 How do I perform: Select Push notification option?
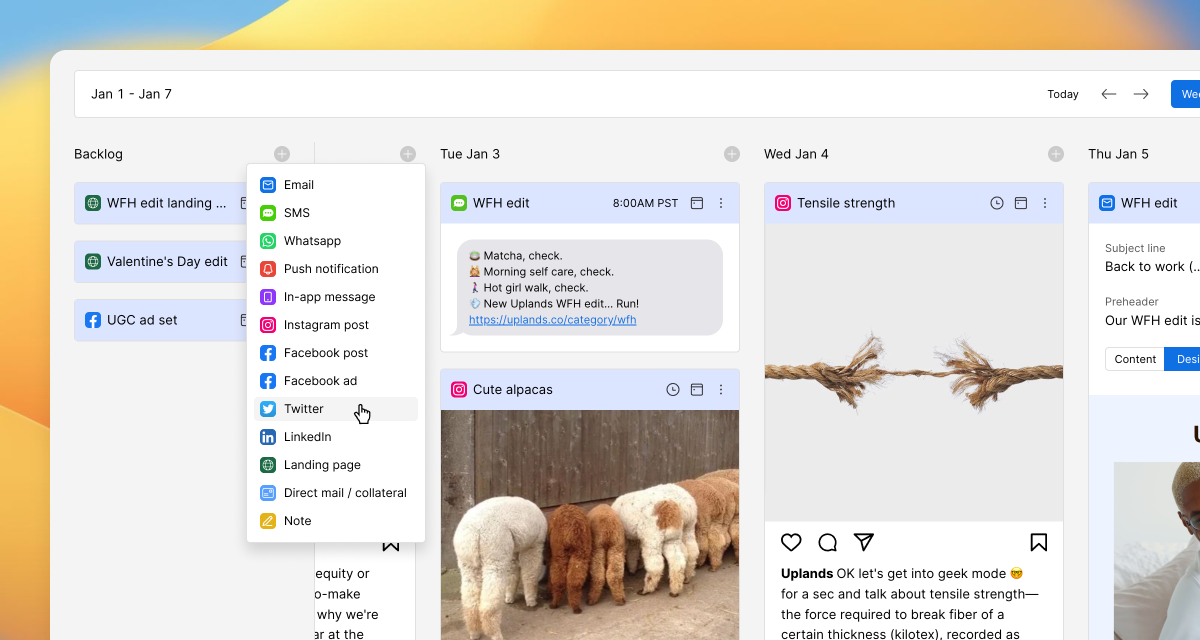[336, 269]
